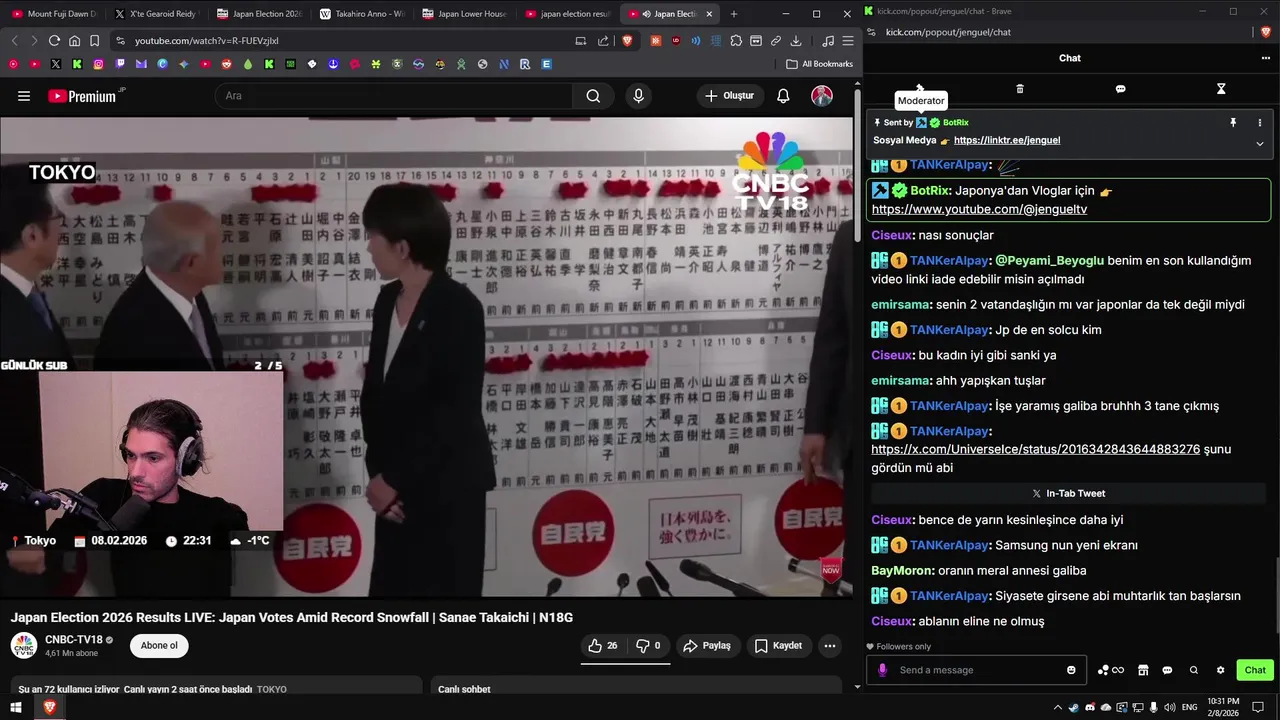Open Windows Start menu
This screenshot has width=1280, height=720.
[16, 707]
